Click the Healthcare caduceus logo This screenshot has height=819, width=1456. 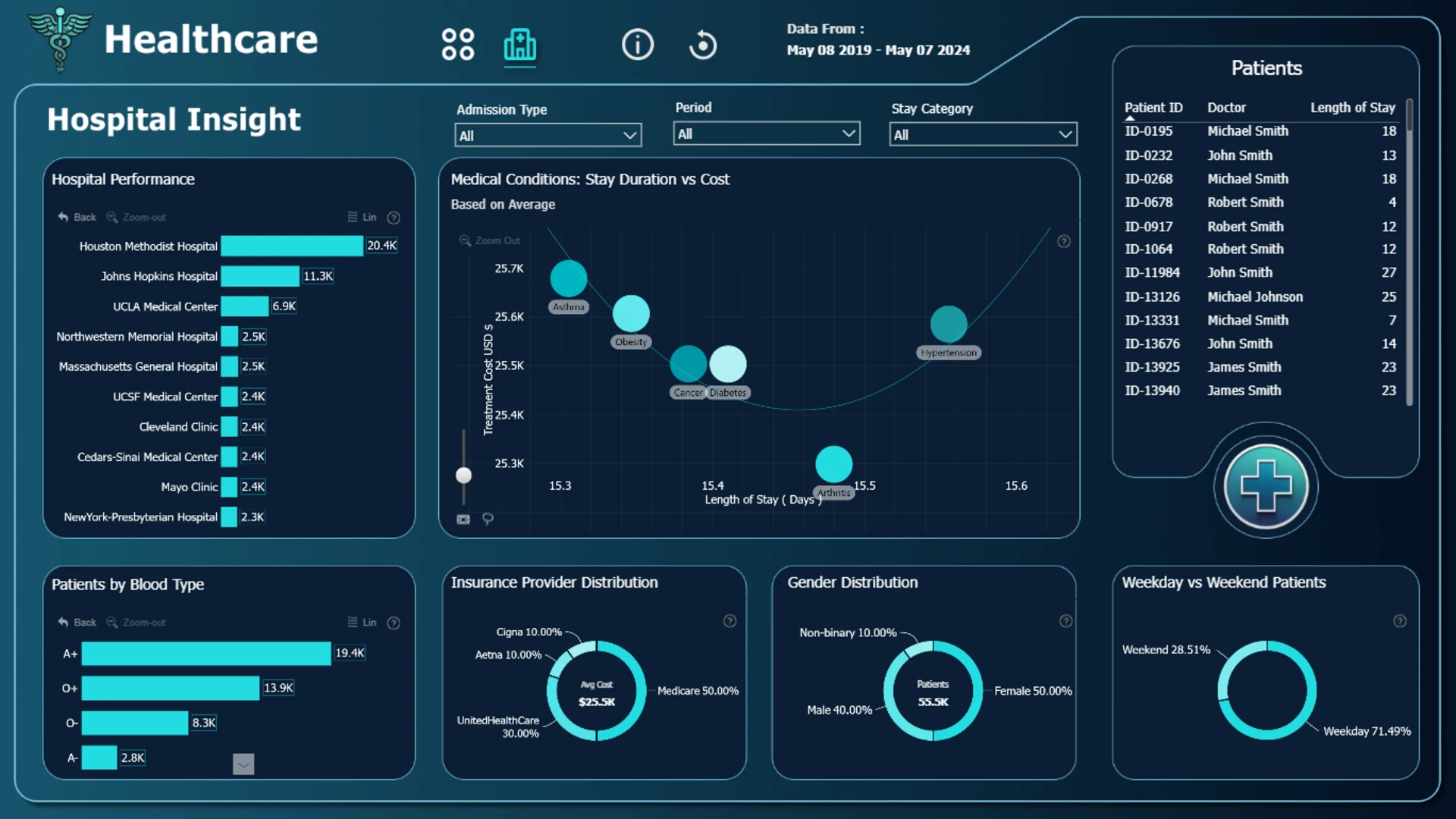(59, 39)
